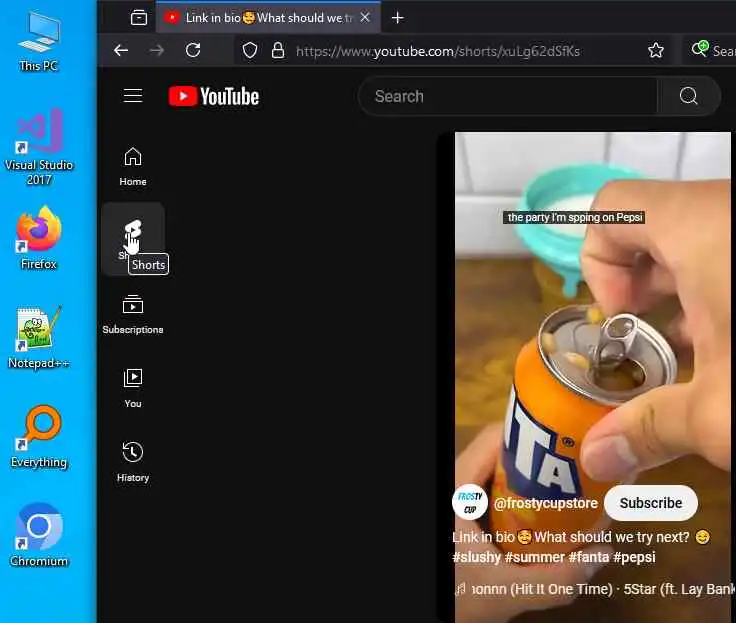Select the Chromium desktop shortcut
This screenshot has height=623, width=736.
coord(39,535)
